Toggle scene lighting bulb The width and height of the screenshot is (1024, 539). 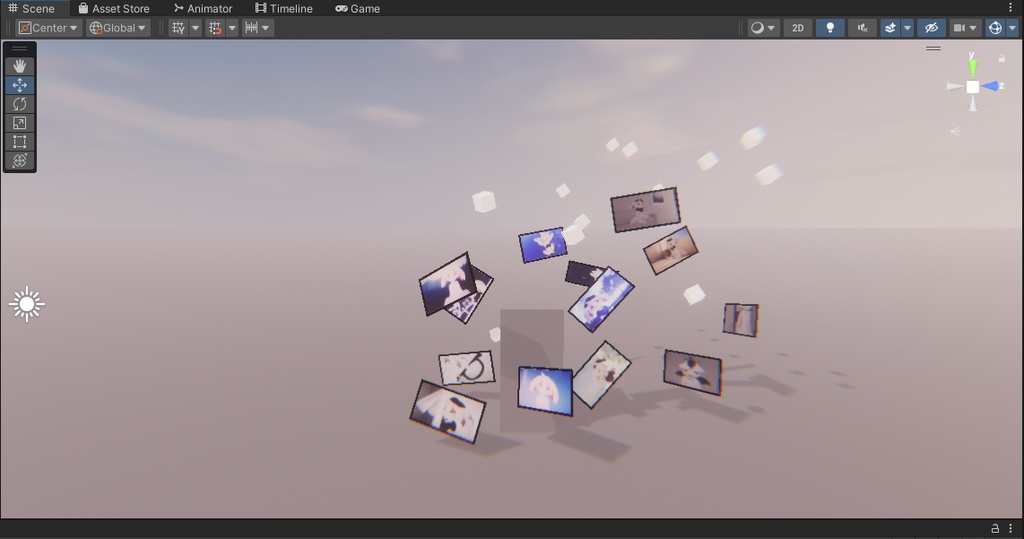(x=830, y=28)
